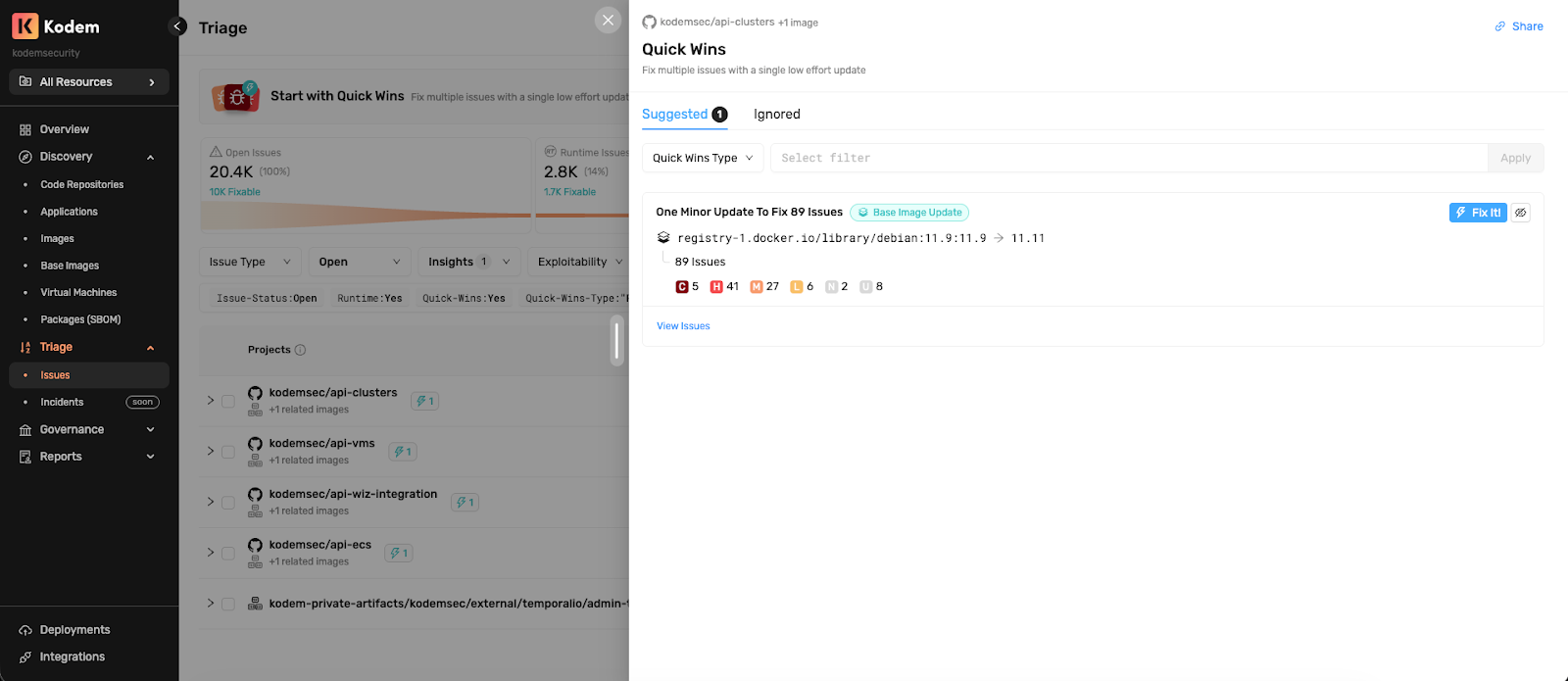Click the layers icon next to debian registry
This screenshot has width=1568, height=681.
(x=663, y=238)
